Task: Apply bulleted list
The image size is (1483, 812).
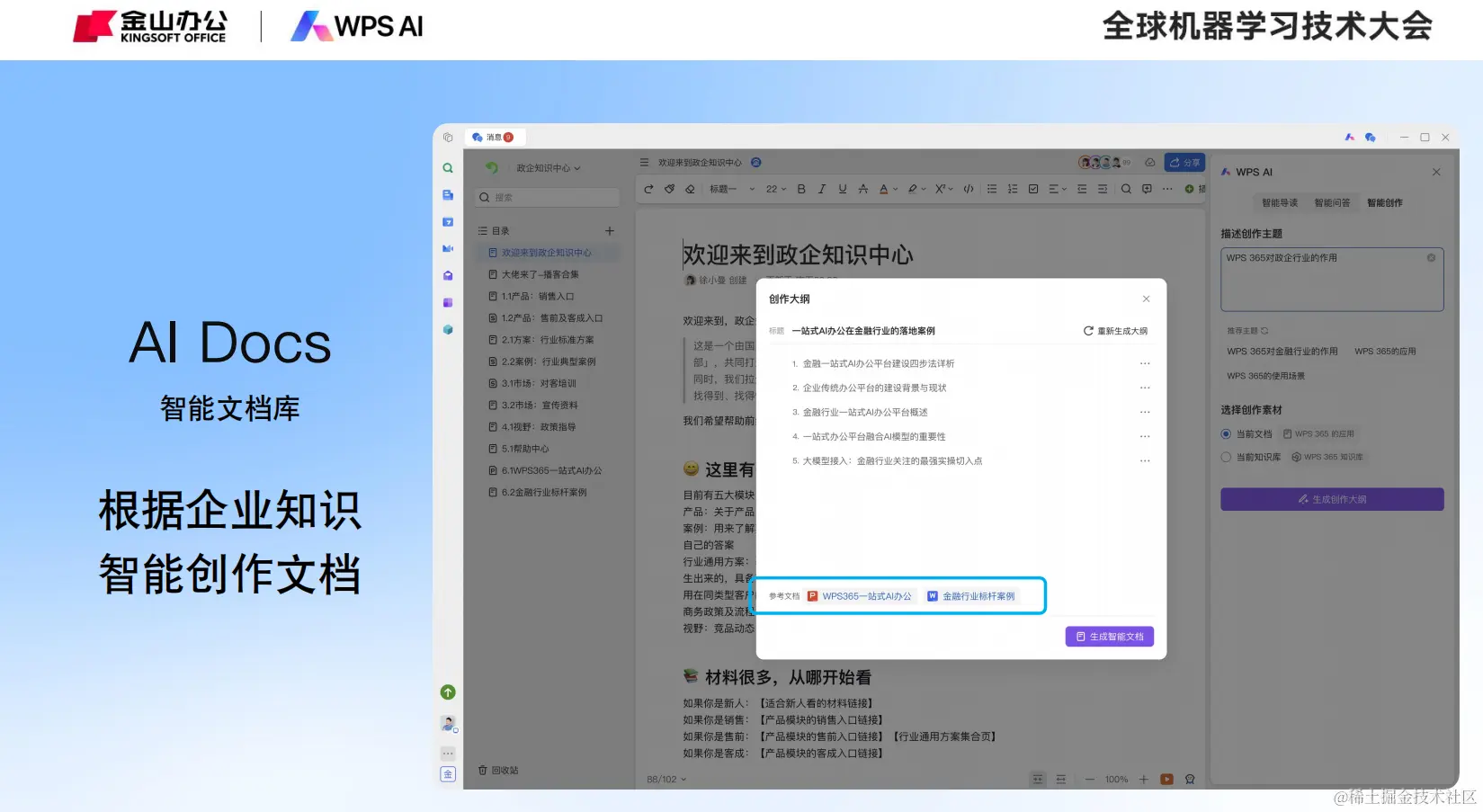Action: tap(992, 189)
